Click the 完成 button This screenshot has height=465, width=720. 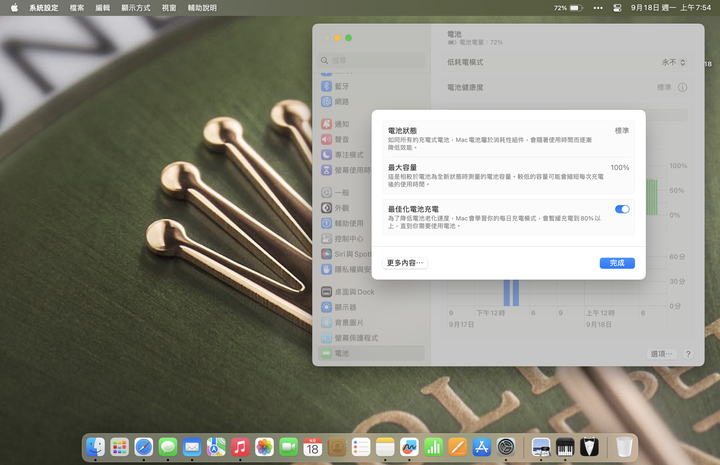pos(617,263)
